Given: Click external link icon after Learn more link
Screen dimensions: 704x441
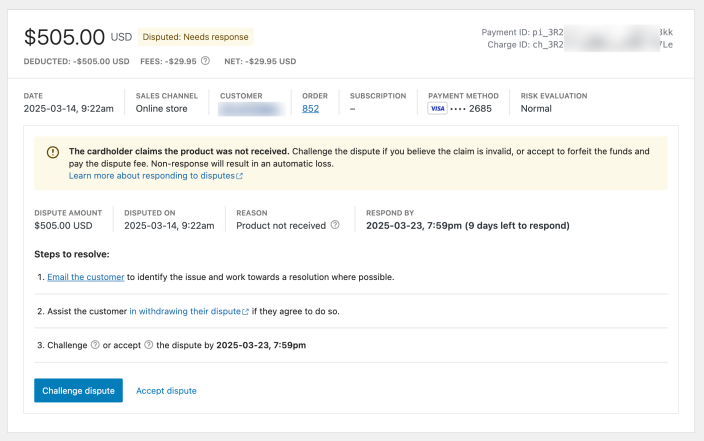Looking at the screenshot, I should [x=240, y=176].
